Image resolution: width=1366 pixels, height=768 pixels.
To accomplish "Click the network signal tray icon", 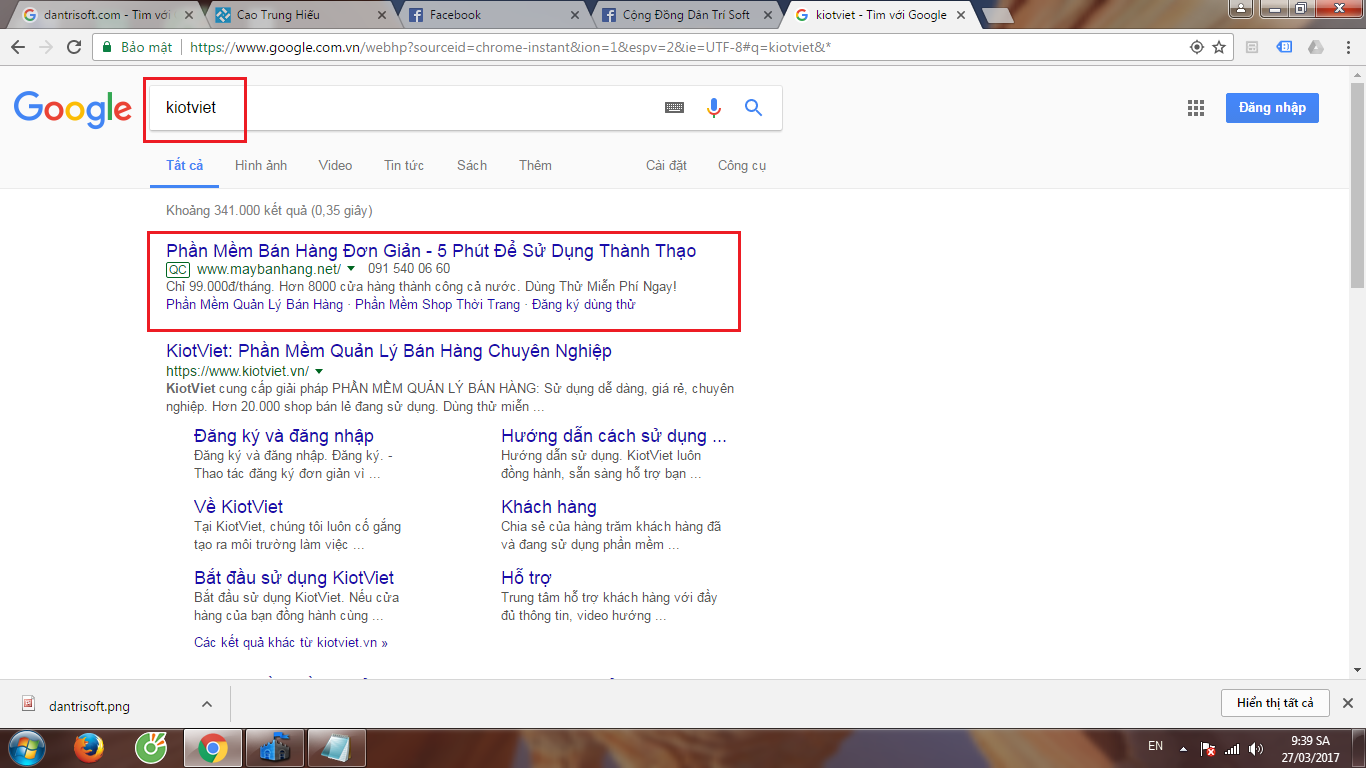I will click(1232, 748).
